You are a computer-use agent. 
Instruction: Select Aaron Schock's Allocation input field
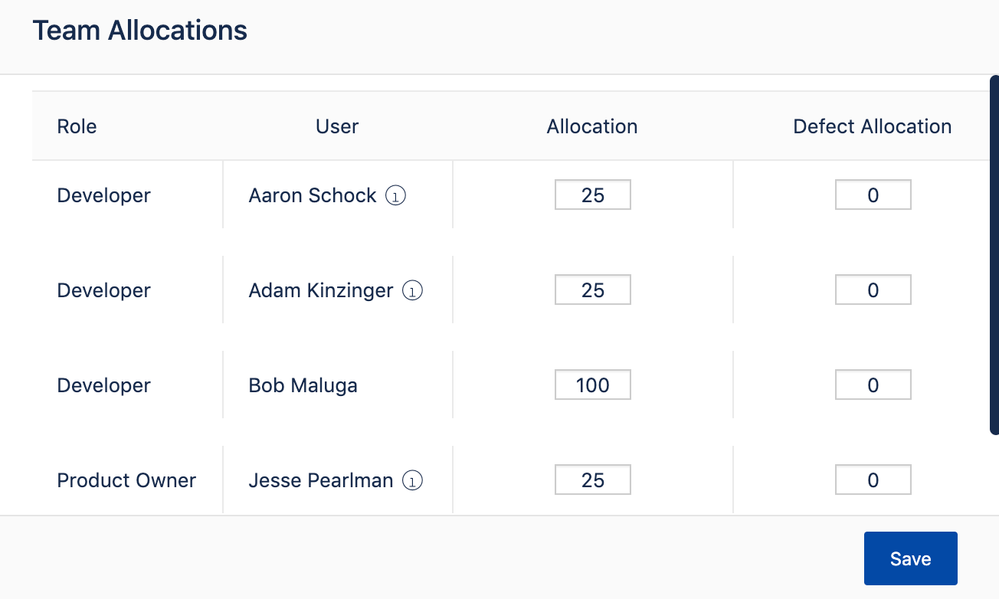pos(592,195)
